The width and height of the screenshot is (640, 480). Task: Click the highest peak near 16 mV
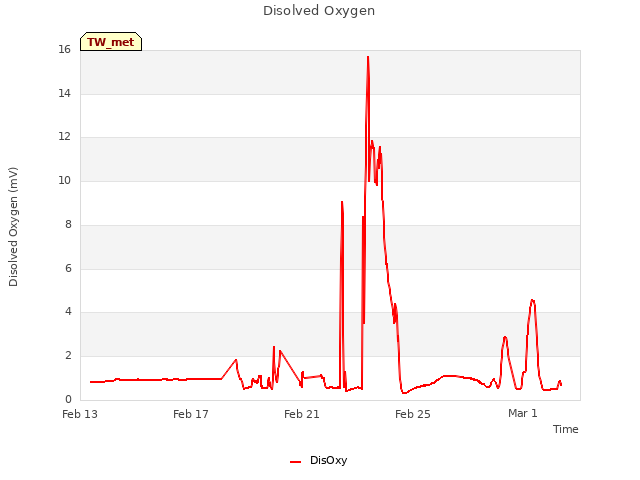point(368,57)
